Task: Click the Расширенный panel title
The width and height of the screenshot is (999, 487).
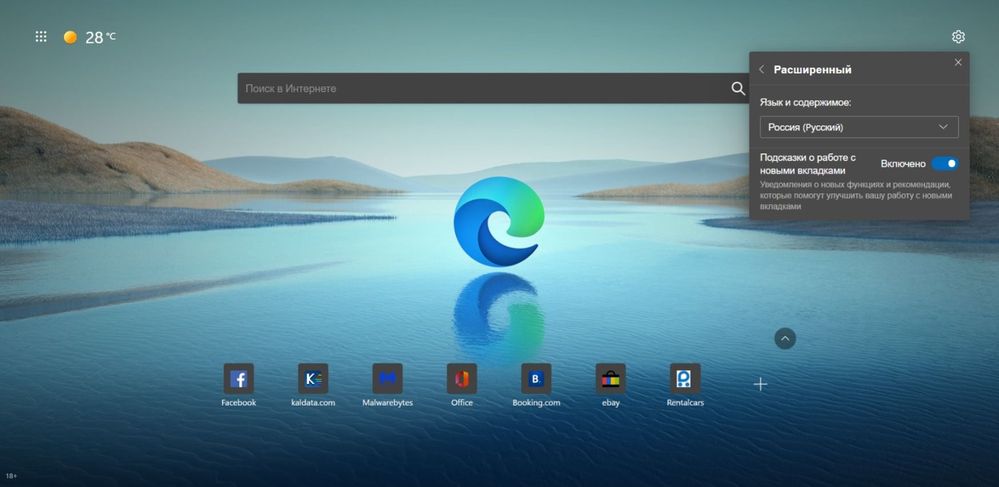Action: pos(812,69)
